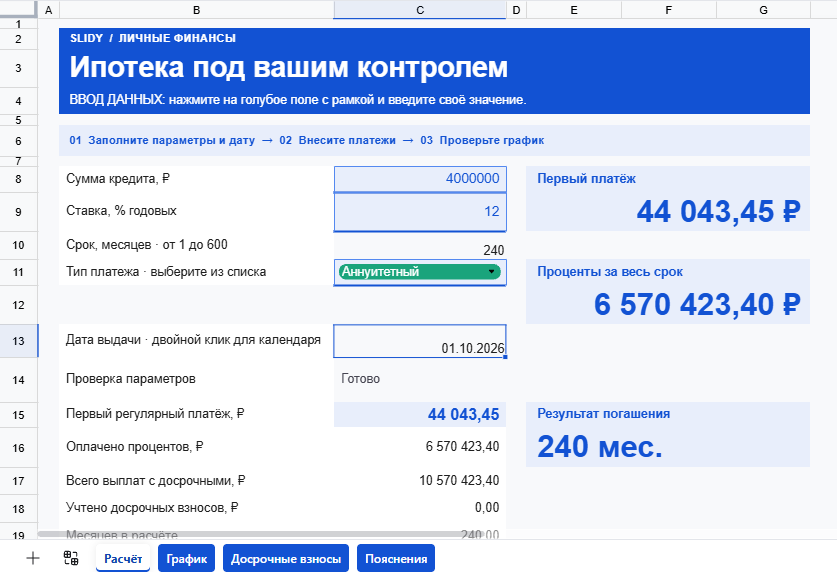Image resolution: width=837 pixels, height=572 pixels.
Task: Select column A header
Action: [49, 10]
